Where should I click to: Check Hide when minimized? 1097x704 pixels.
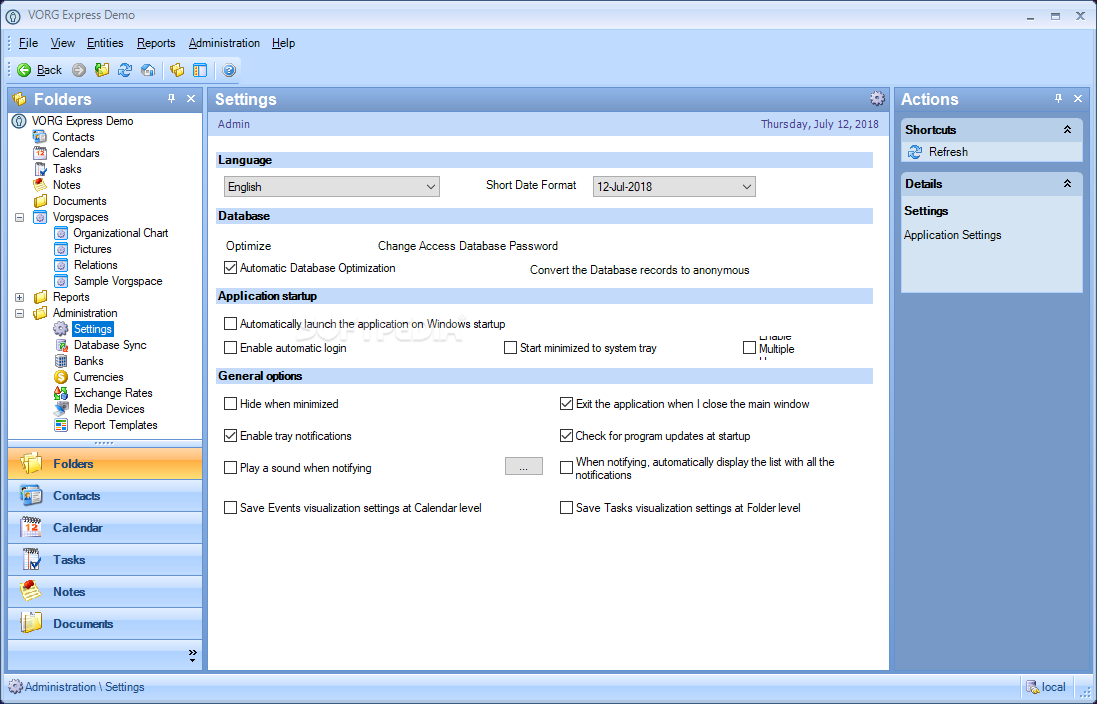[230, 404]
